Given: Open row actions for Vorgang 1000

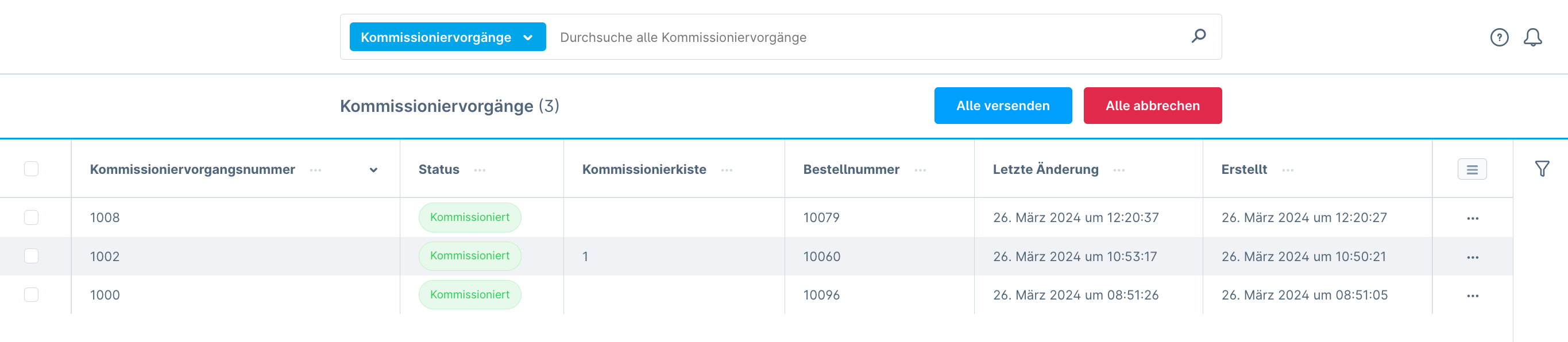Looking at the screenshot, I should click(1473, 295).
